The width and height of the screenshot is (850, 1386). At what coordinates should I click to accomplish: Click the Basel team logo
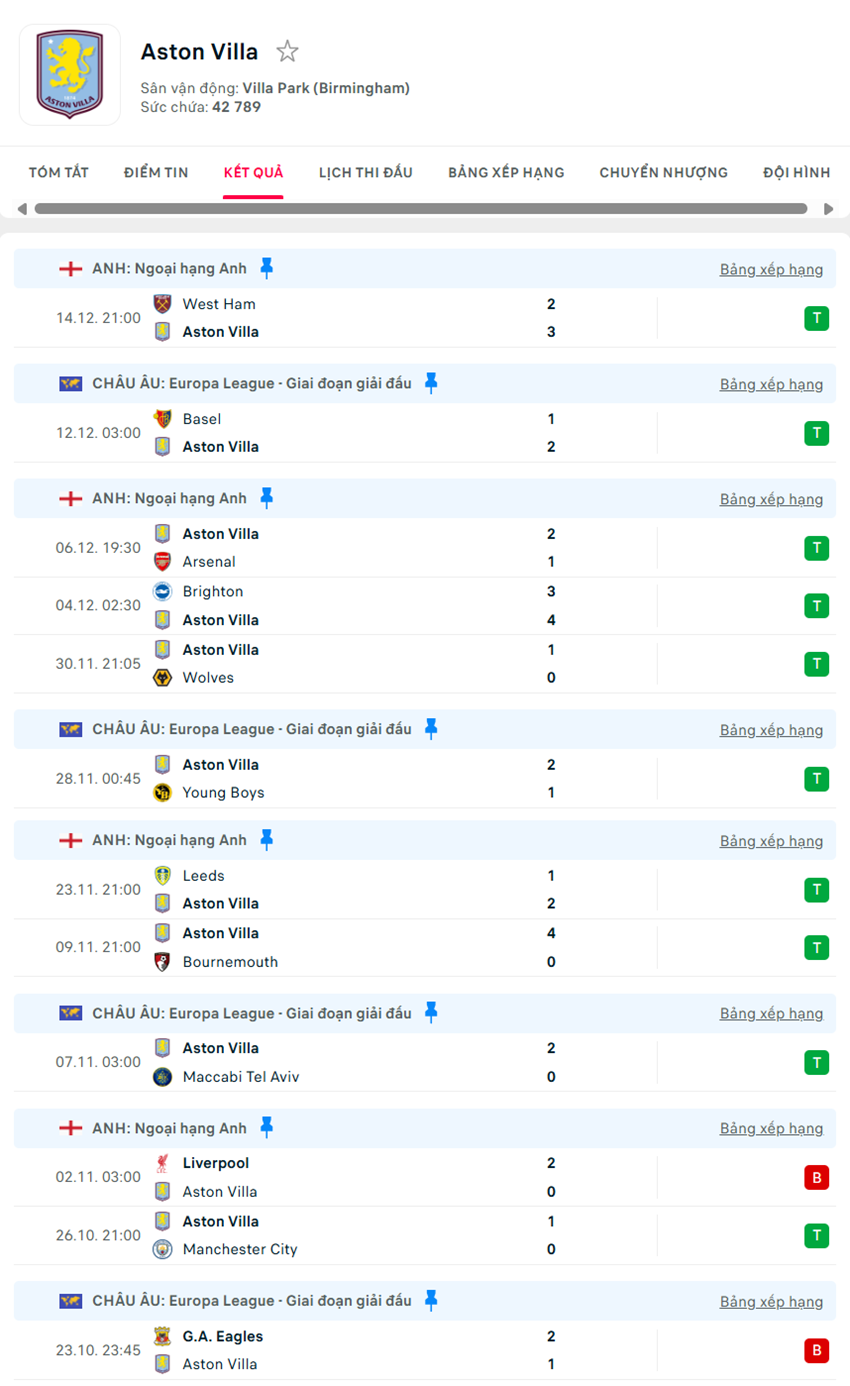point(162,419)
